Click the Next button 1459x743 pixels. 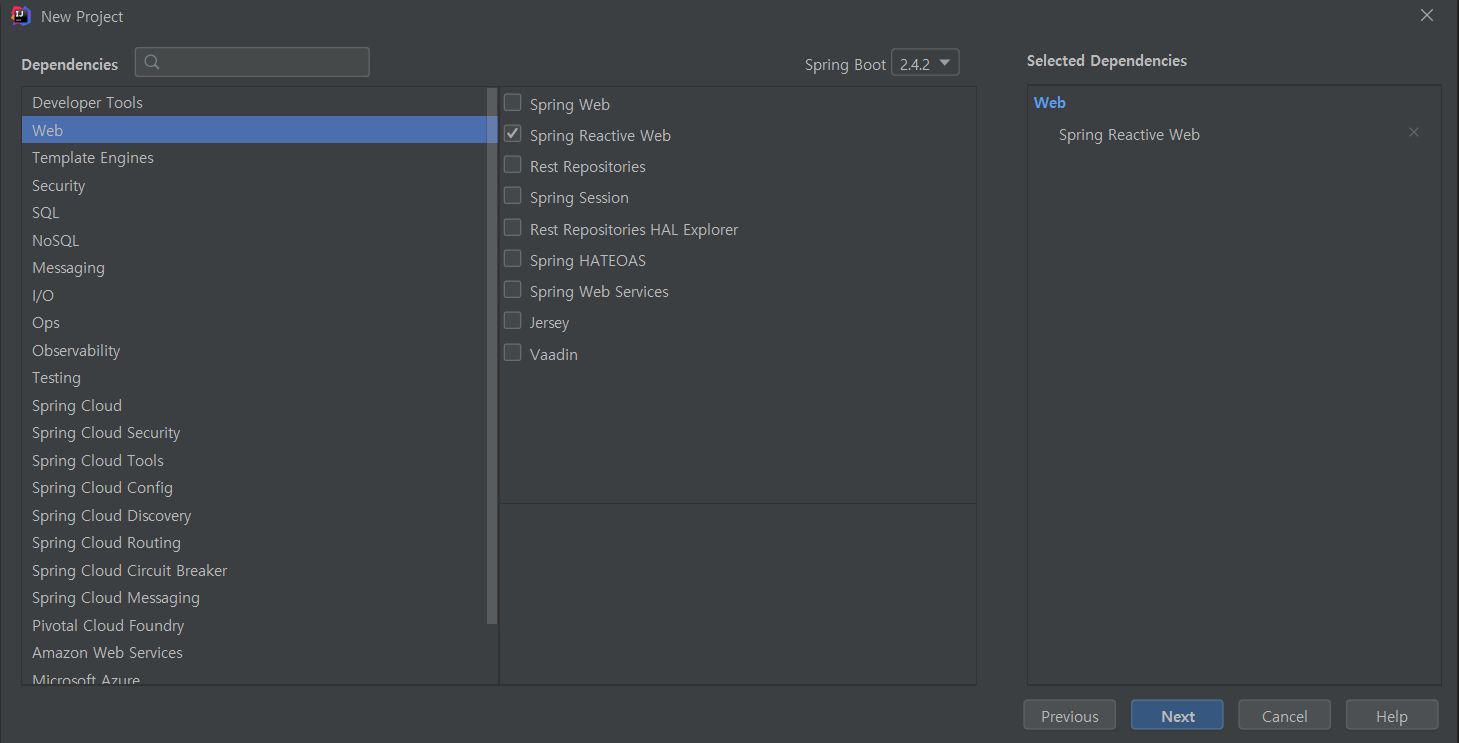1177,715
